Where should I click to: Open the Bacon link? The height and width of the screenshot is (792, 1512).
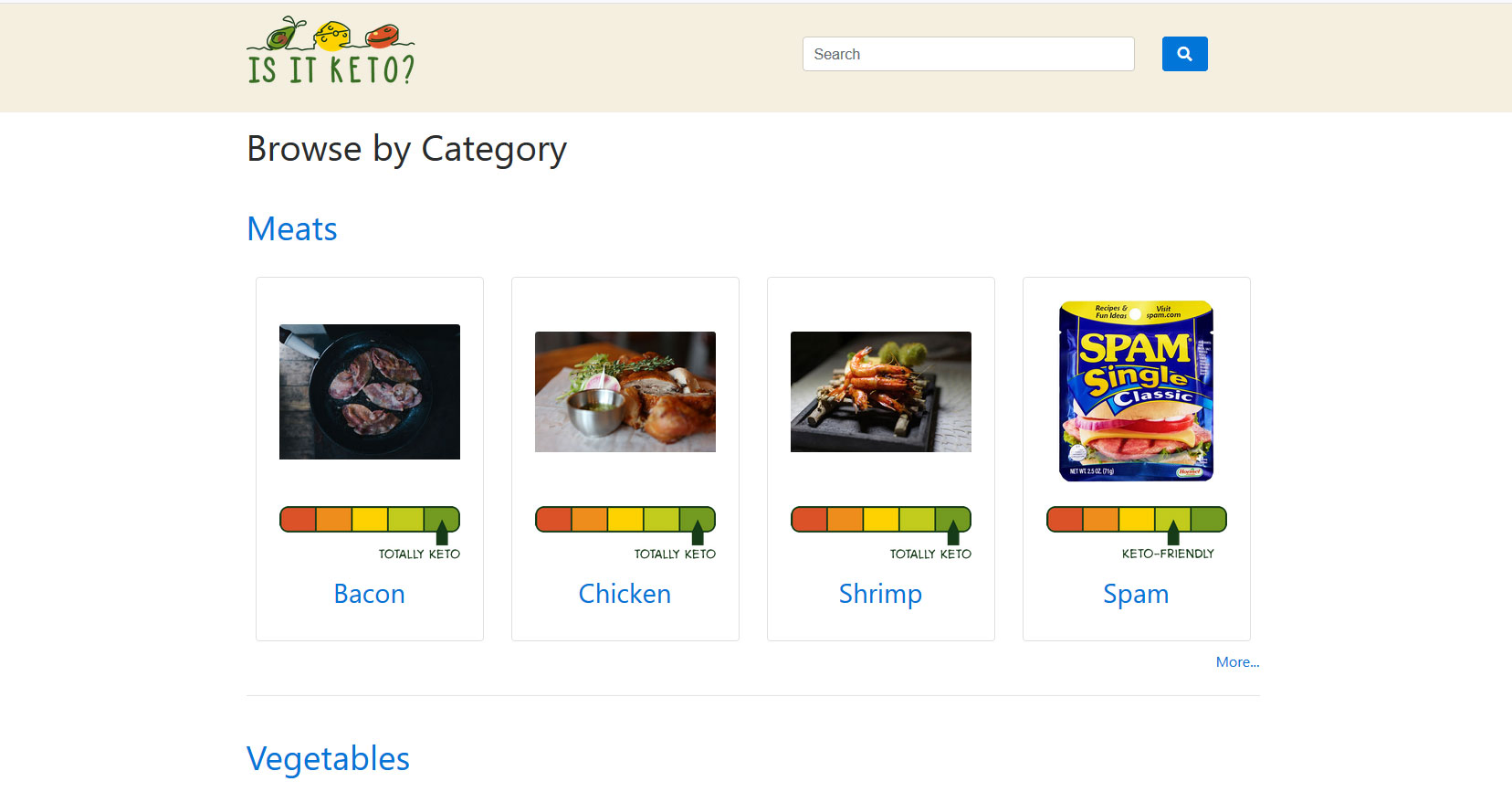click(370, 594)
